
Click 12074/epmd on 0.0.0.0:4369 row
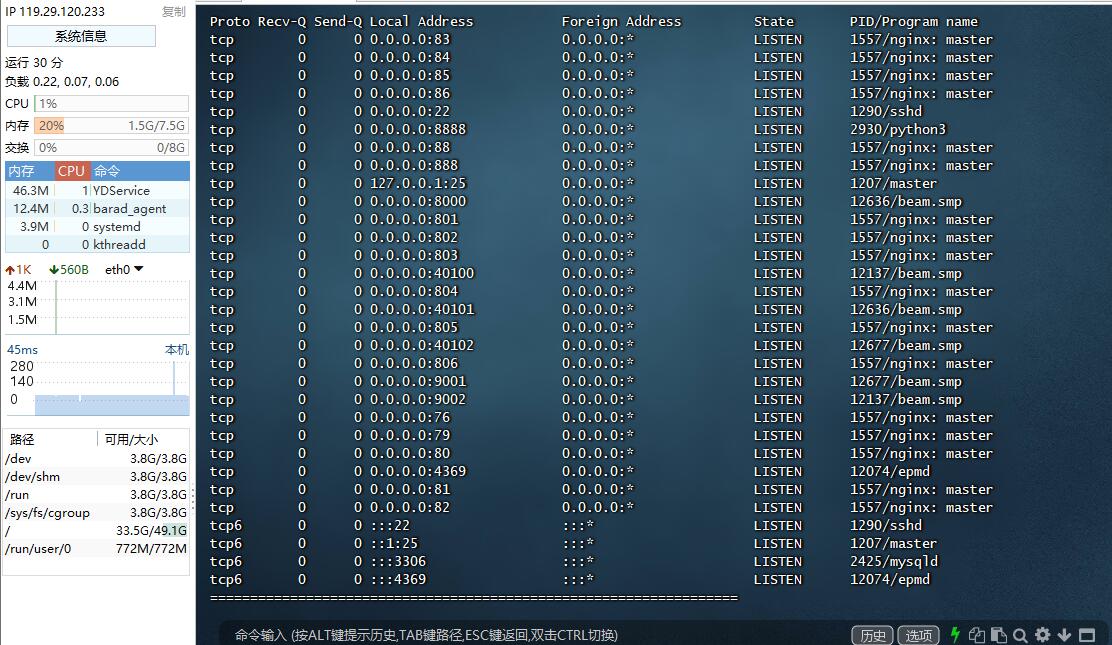click(889, 471)
